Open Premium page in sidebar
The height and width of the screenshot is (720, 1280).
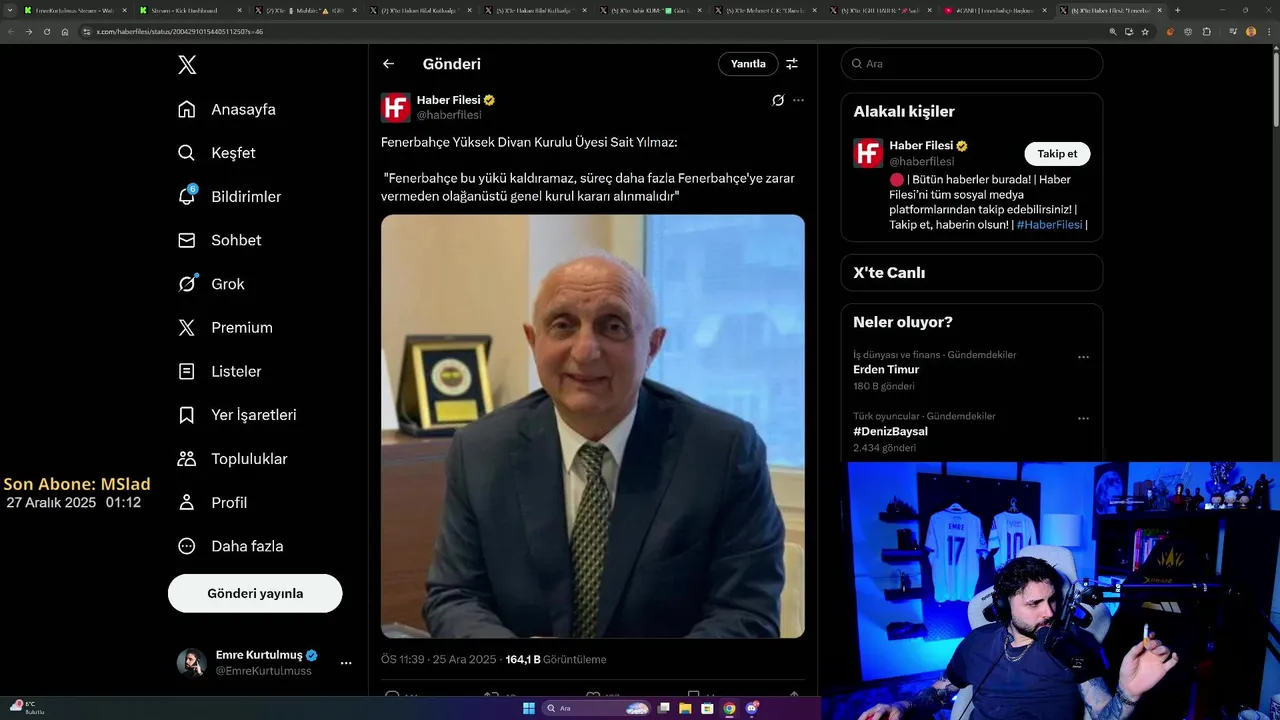tap(225, 327)
